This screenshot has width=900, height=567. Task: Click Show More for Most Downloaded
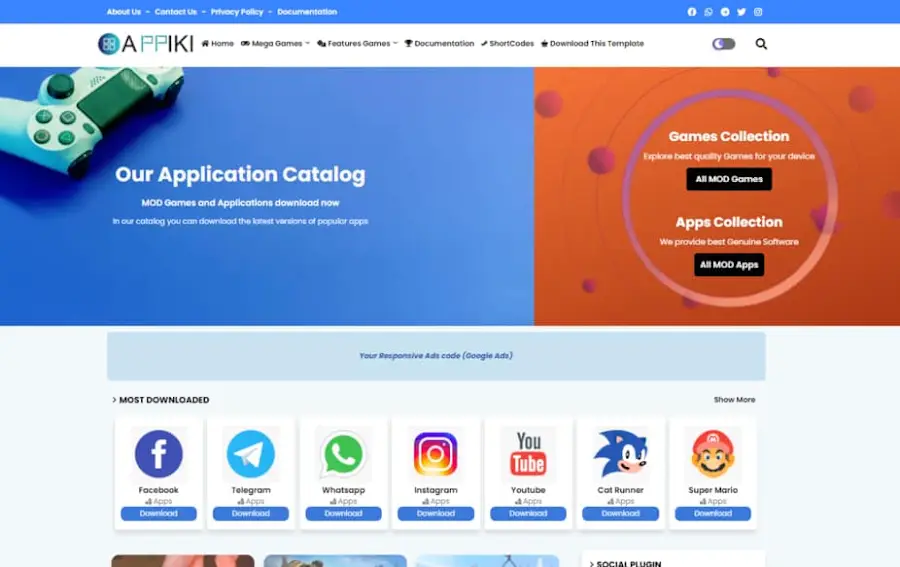(735, 399)
